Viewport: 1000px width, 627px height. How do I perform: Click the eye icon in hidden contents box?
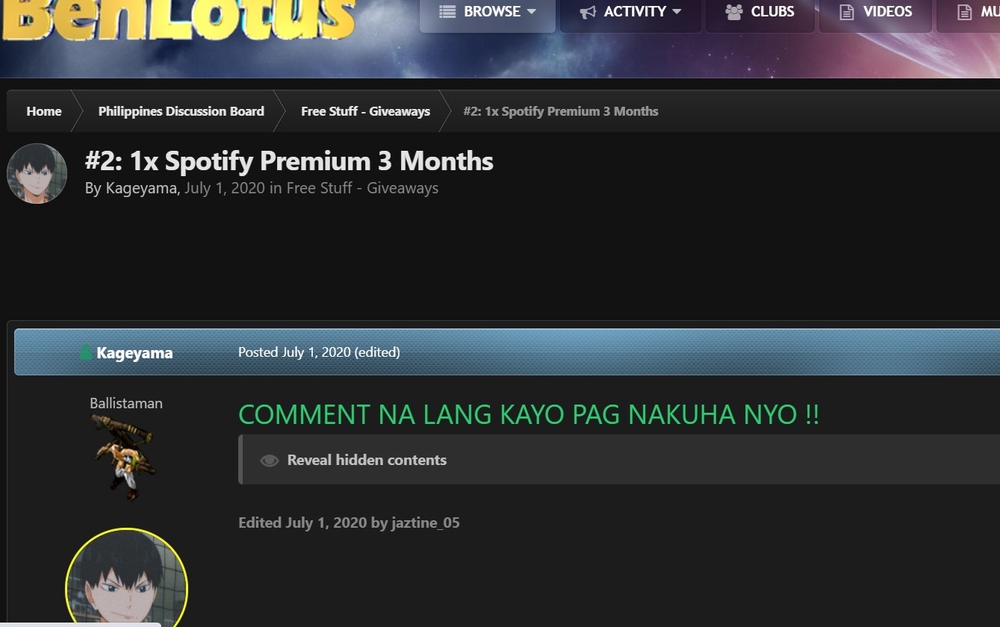click(269, 461)
